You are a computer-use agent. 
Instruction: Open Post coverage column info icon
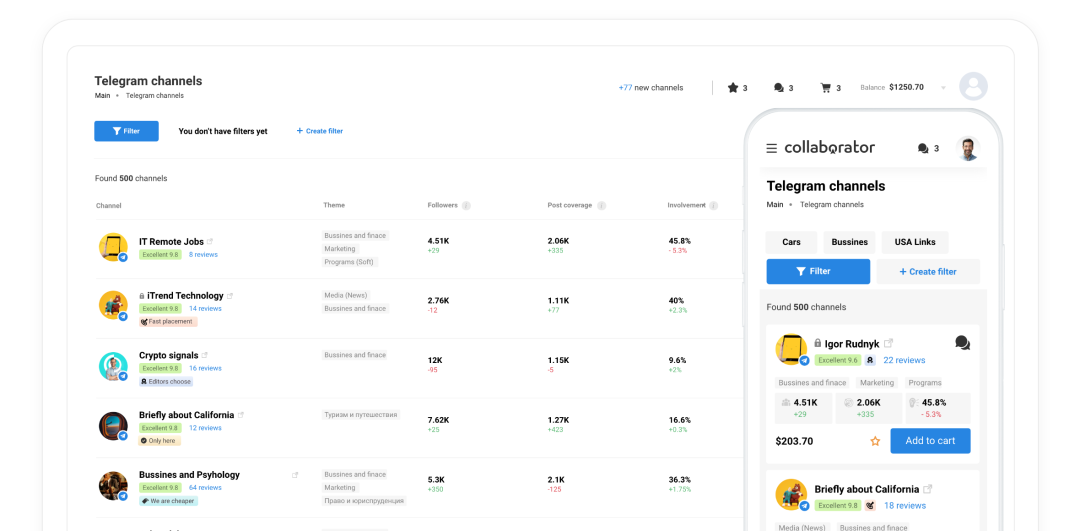[601, 205]
